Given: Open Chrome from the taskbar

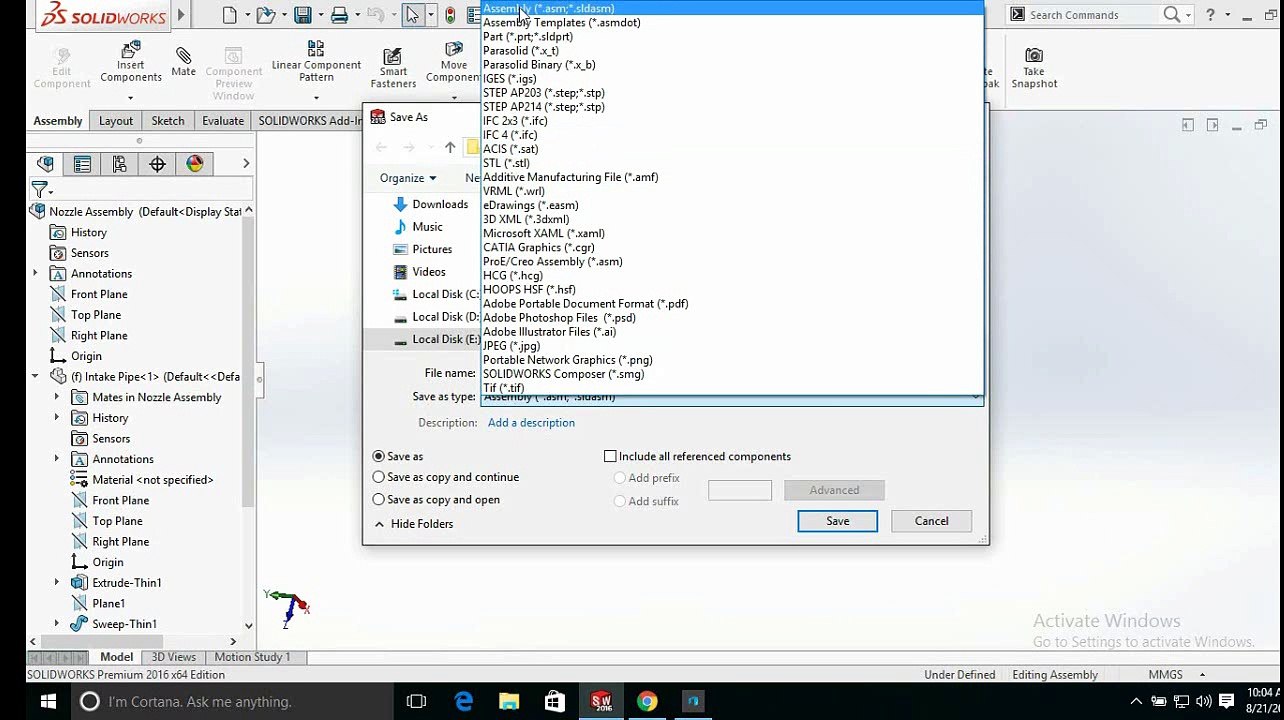Looking at the screenshot, I should [647, 701].
